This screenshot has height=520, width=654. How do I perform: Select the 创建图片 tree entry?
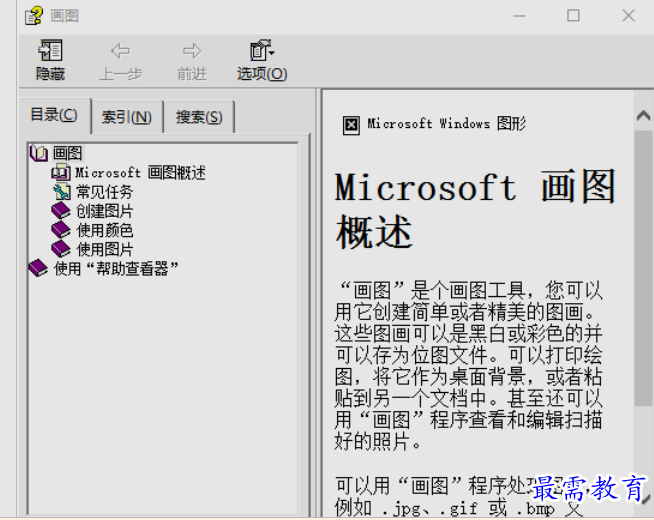[104, 211]
